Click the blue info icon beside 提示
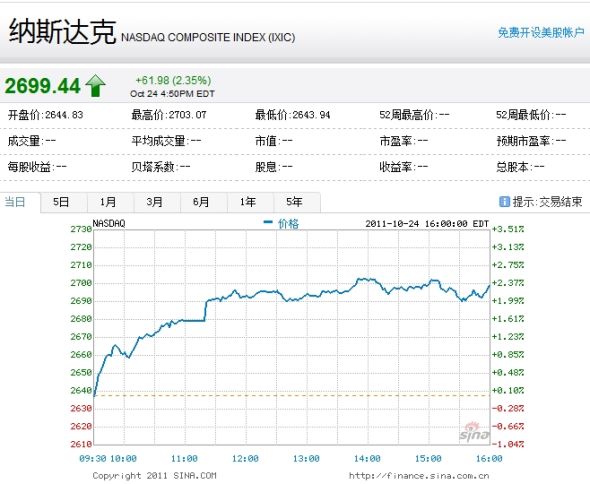 (x=504, y=202)
